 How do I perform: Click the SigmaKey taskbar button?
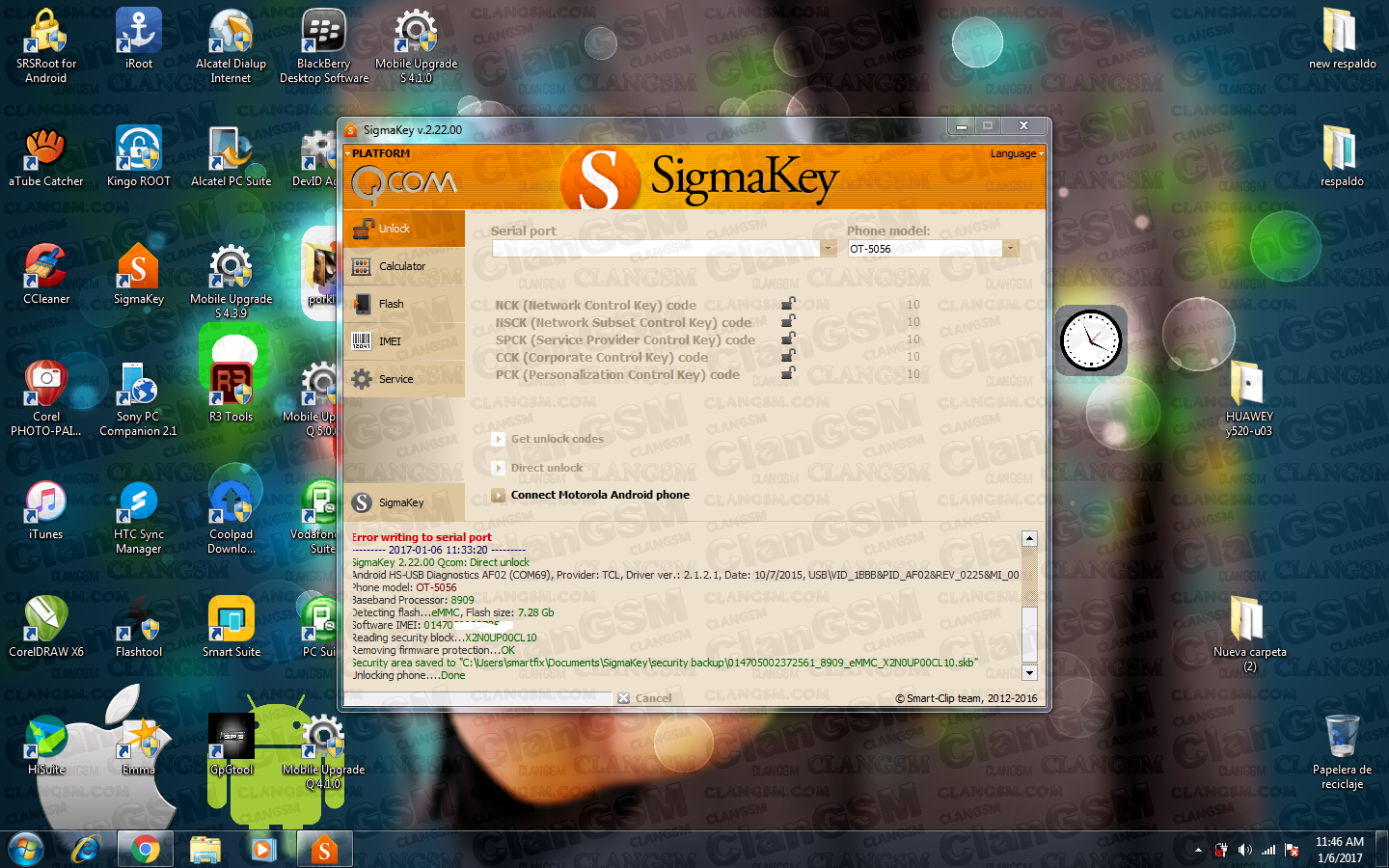pyautogui.click(x=325, y=850)
